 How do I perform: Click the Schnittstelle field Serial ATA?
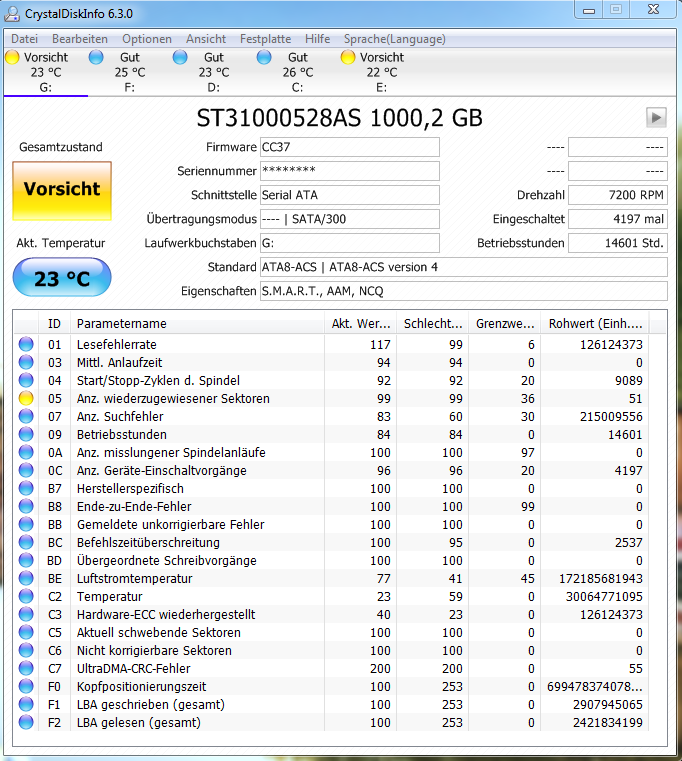(x=349, y=195)
